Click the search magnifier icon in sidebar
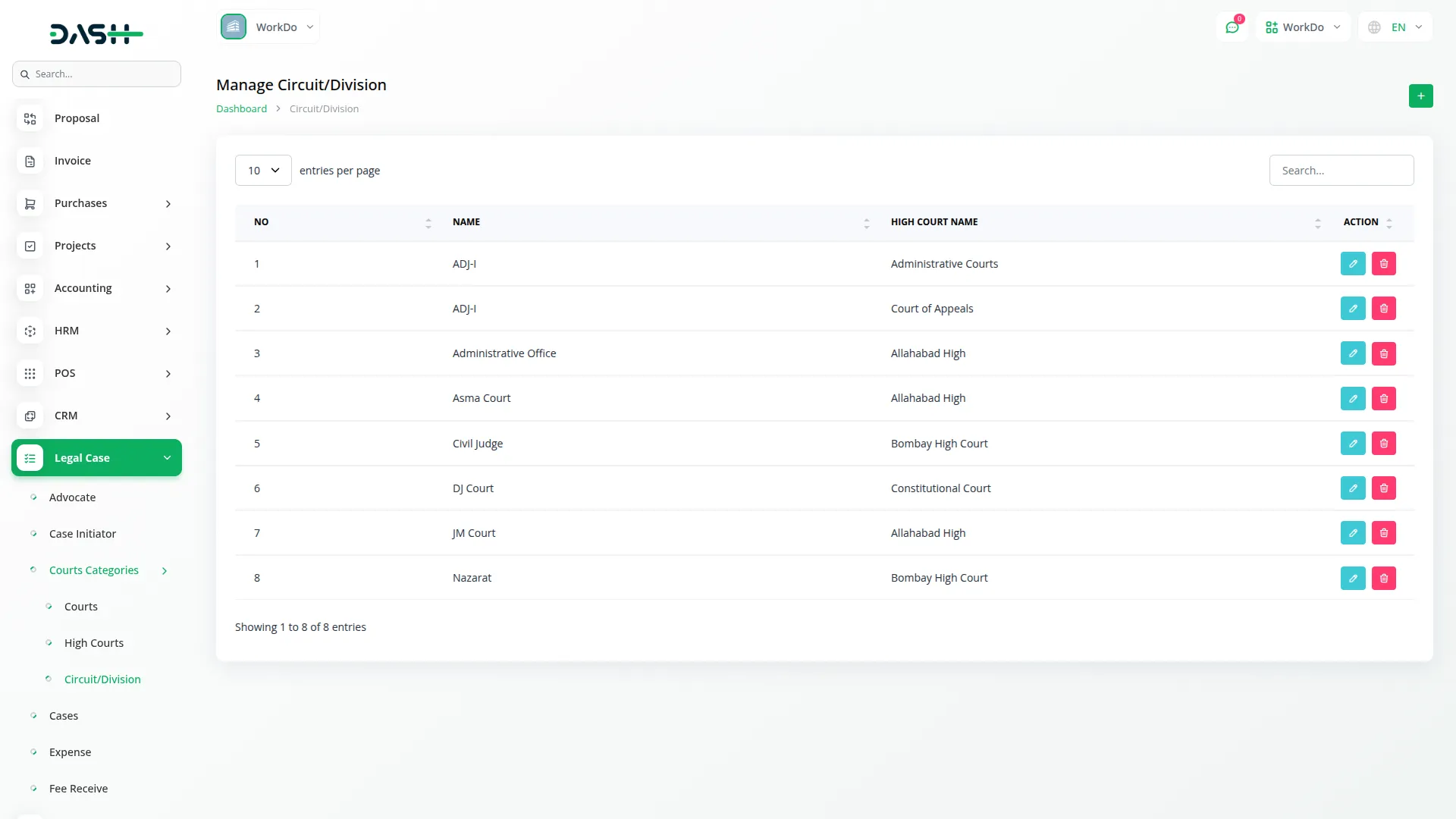The height and width of the screenshot is (819, 1456). tap(26, 74)
